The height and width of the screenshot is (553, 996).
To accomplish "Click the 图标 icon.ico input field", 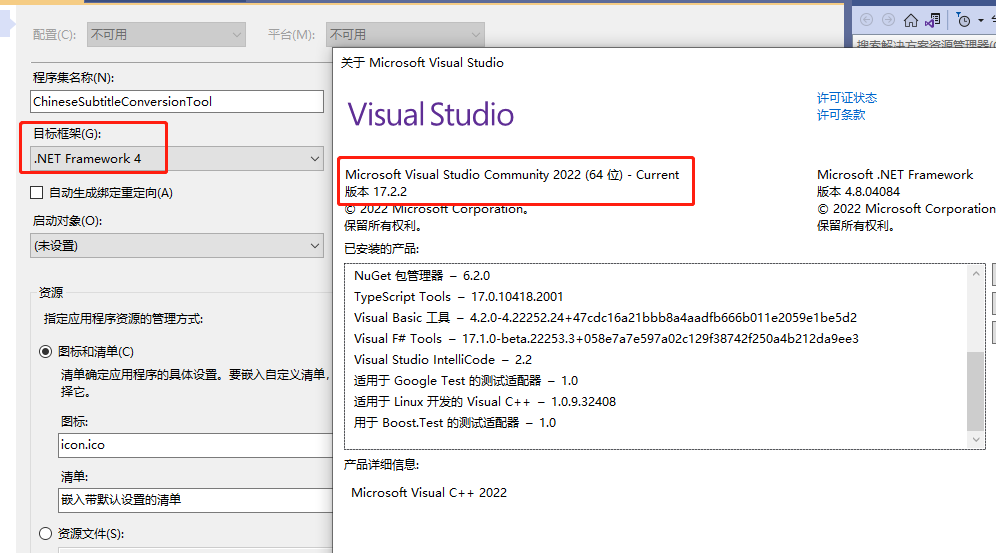I will (x=195, y=445).
